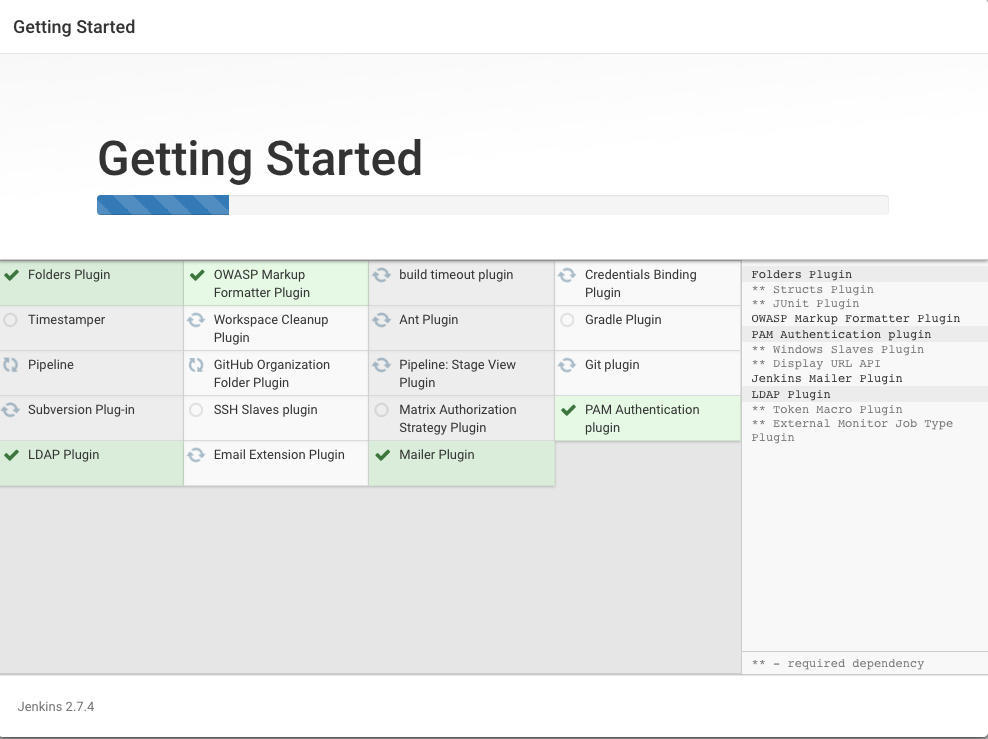This screenshot has width=988, height=739.
Task: Click the green checkmark beside Folders Plugin
Action: 12,274
